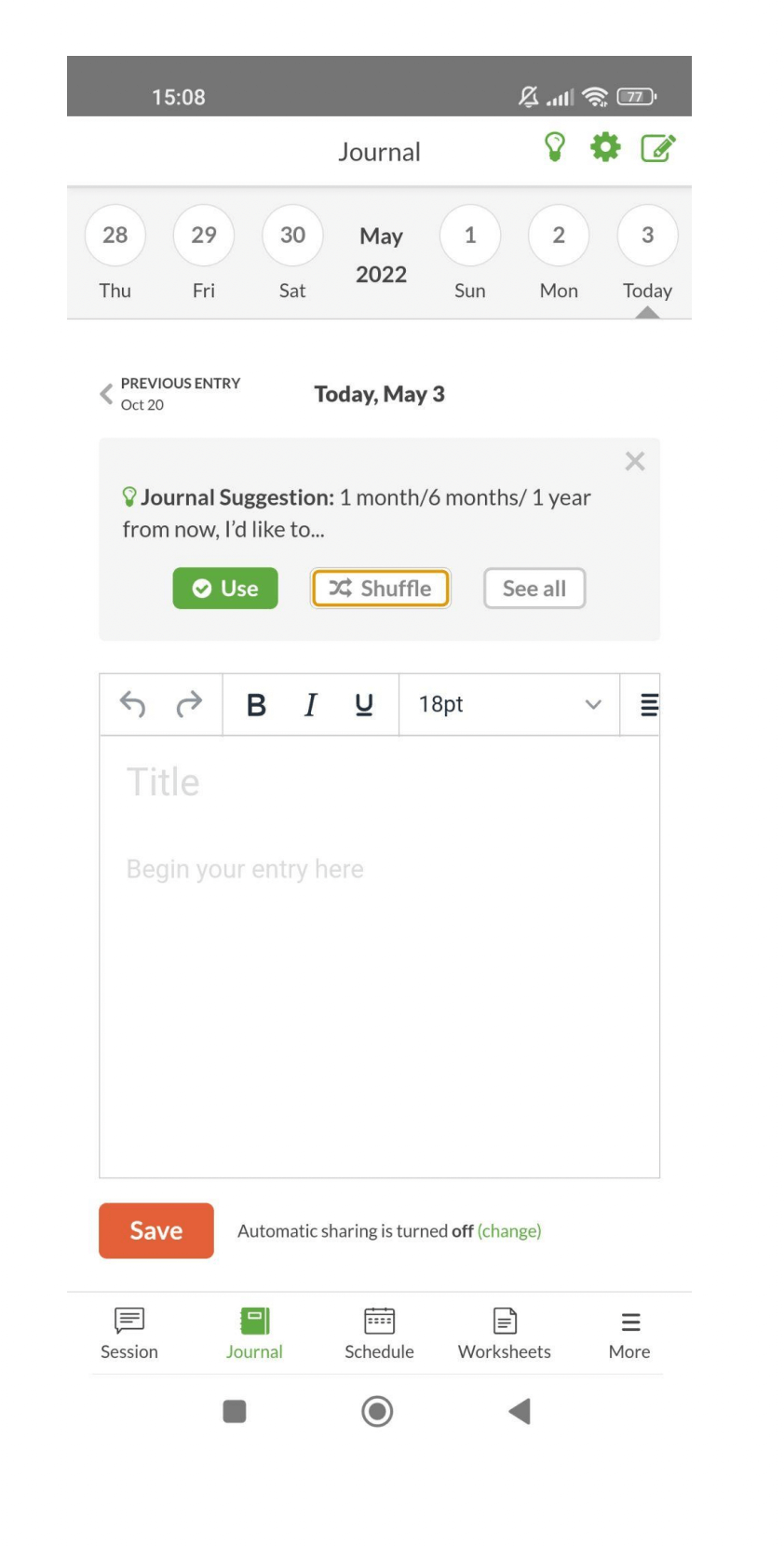
Task: Click the Redo arrow in the editor
Action: [x=188, y=705]
